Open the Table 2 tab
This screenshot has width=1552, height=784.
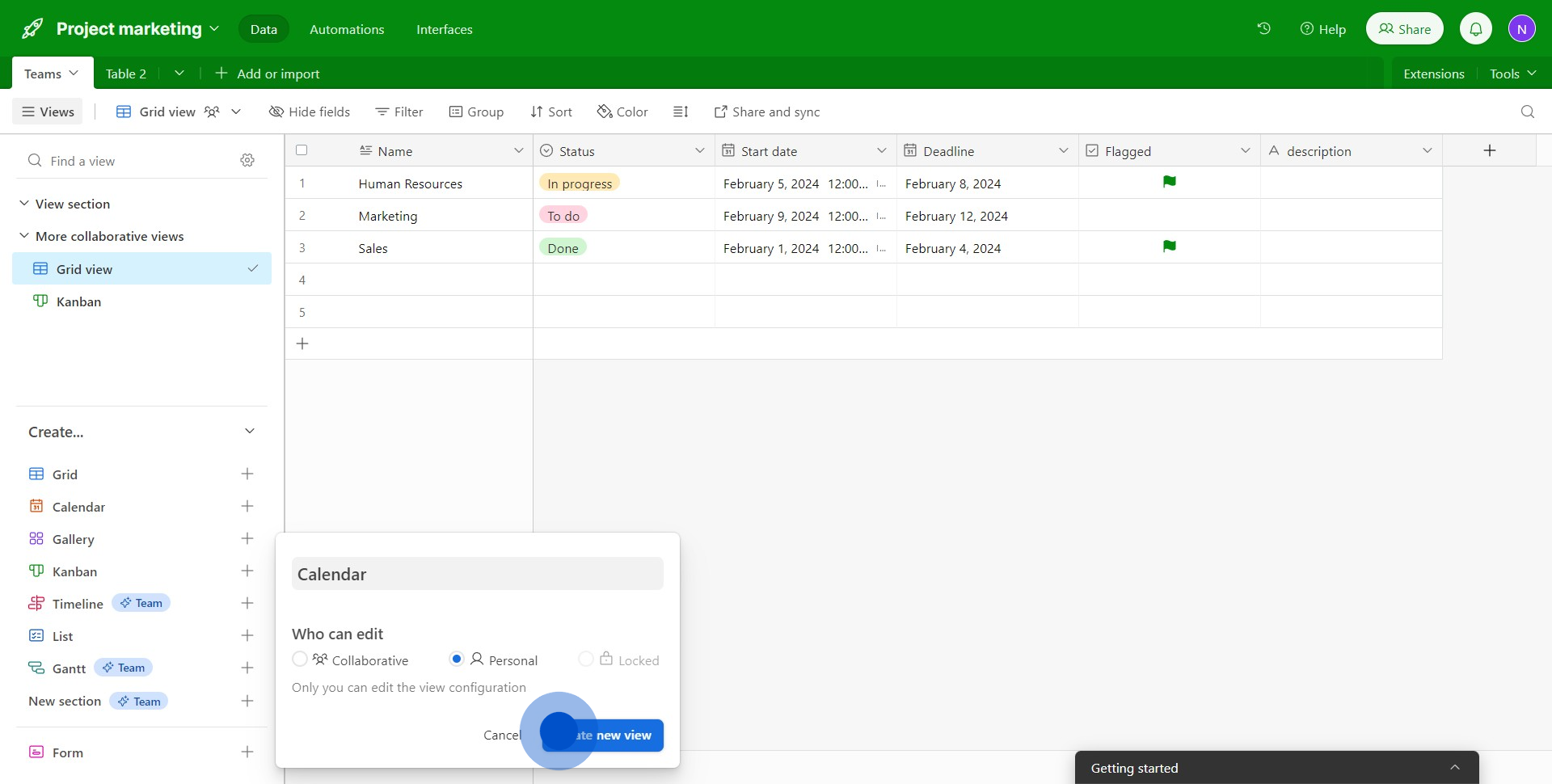(x=126, y=74)
